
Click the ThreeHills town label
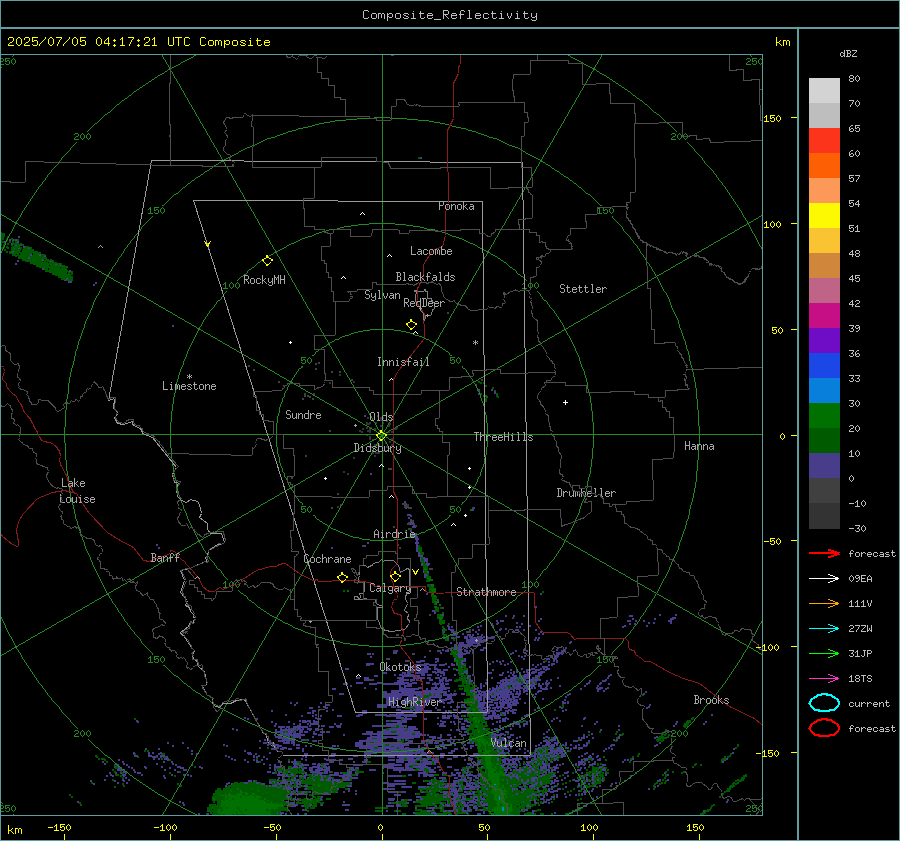(503, 437)
